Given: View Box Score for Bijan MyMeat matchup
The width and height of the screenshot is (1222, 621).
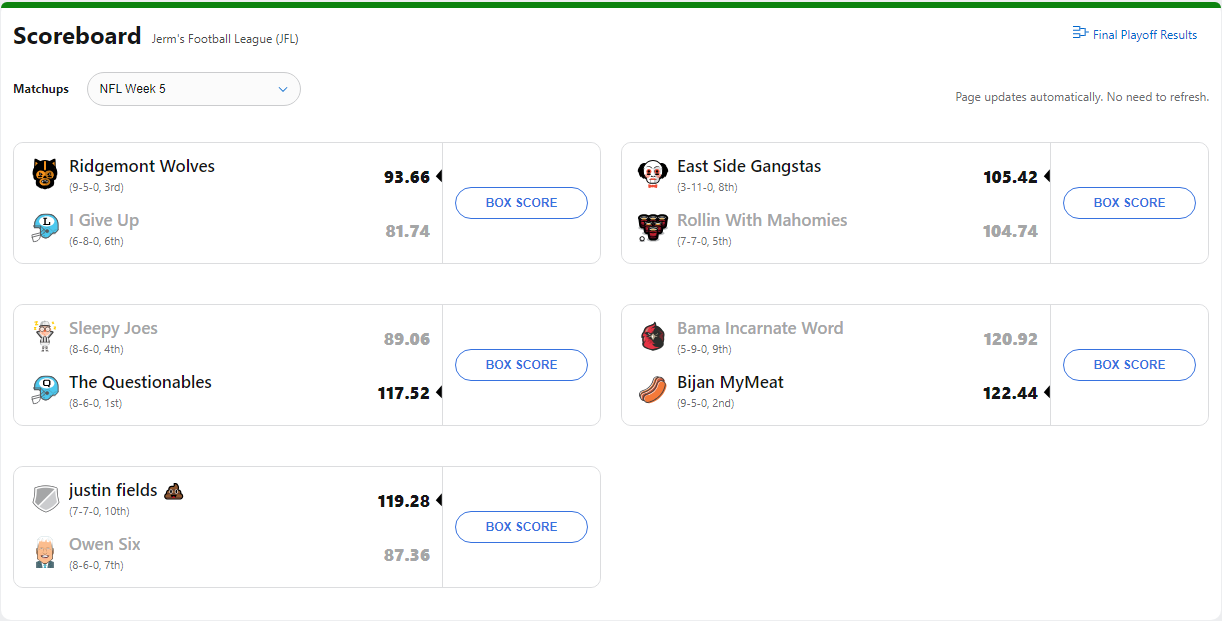Looking at the screenshot, I should click(1129, 365).
